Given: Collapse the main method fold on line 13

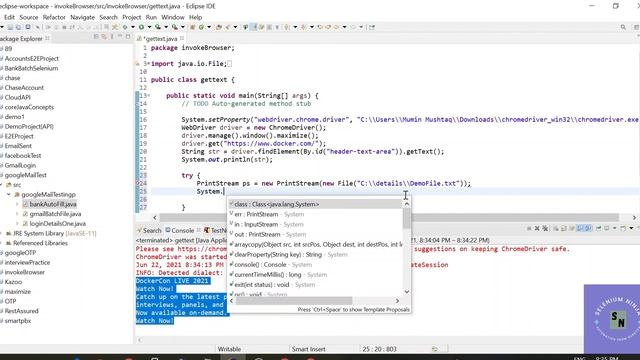Looking at the screenshot, I should pyautogui.click(x=149, y=96).
